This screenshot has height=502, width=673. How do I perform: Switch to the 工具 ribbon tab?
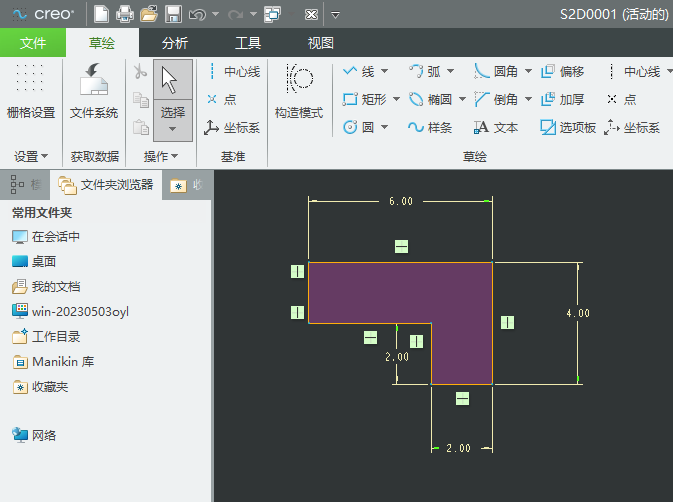(x=248, y=43)
